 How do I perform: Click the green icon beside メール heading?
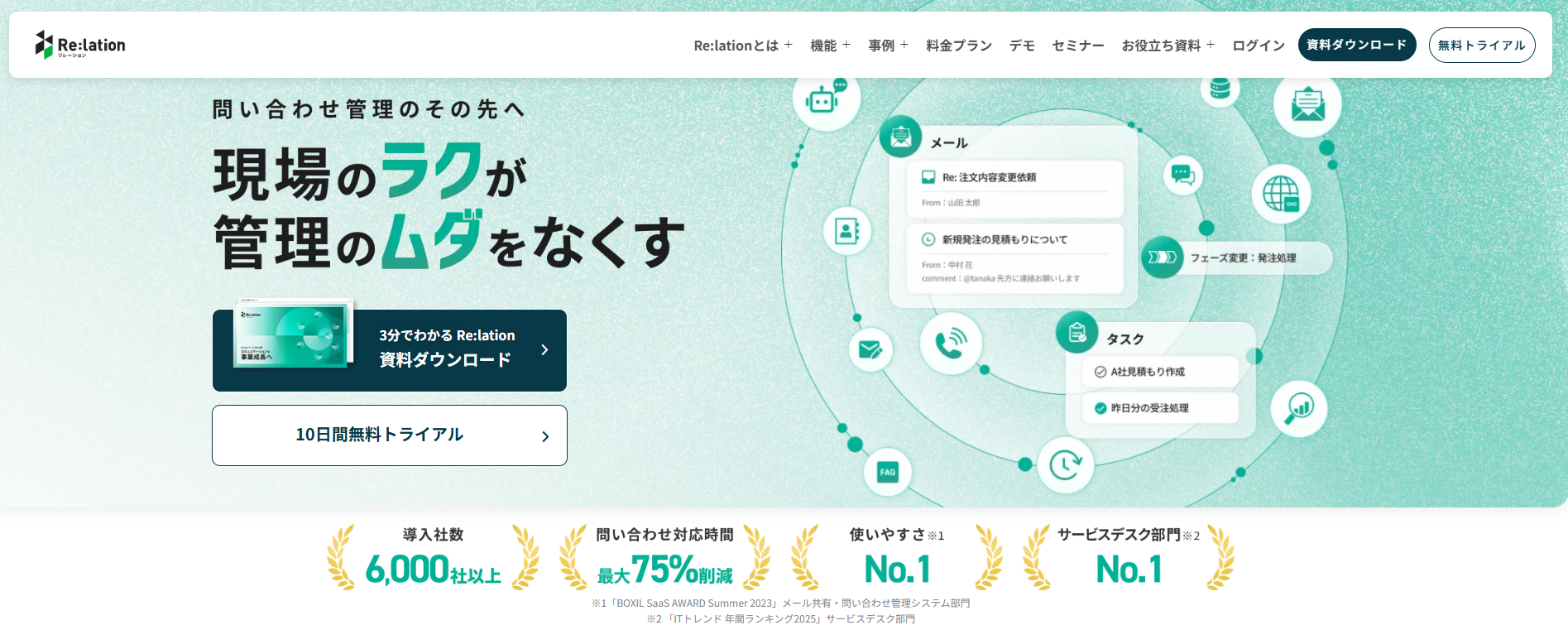pyautogui.click(x=901, y=137)
